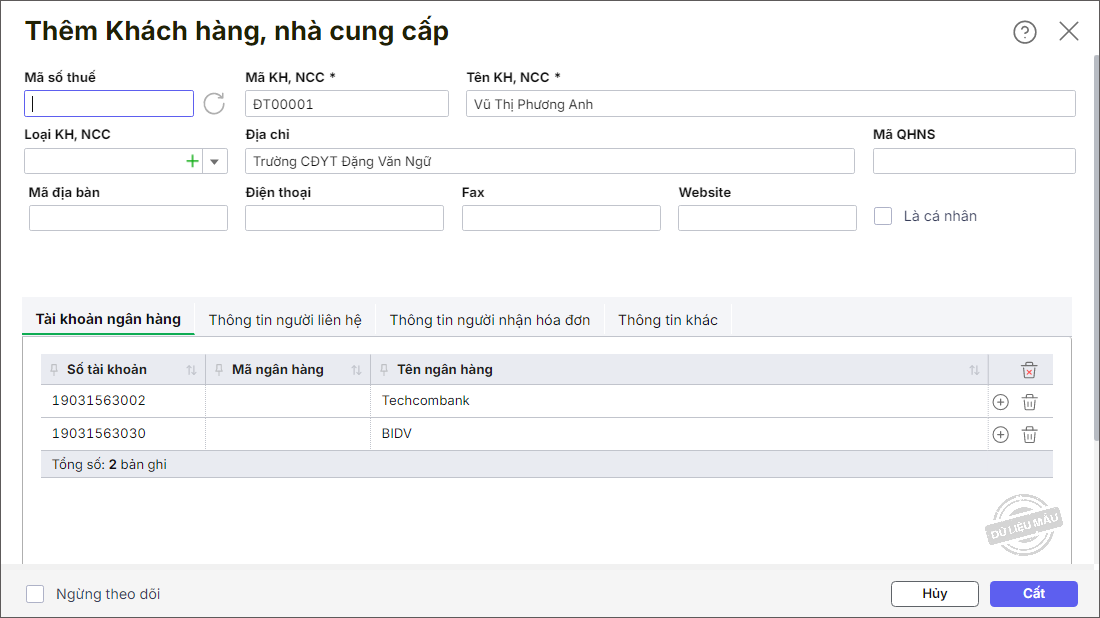Image resolution: width=1100 pixels, height=618 pixels.
Task: Open the Thông tin khác tab
Action: point(668,320)
